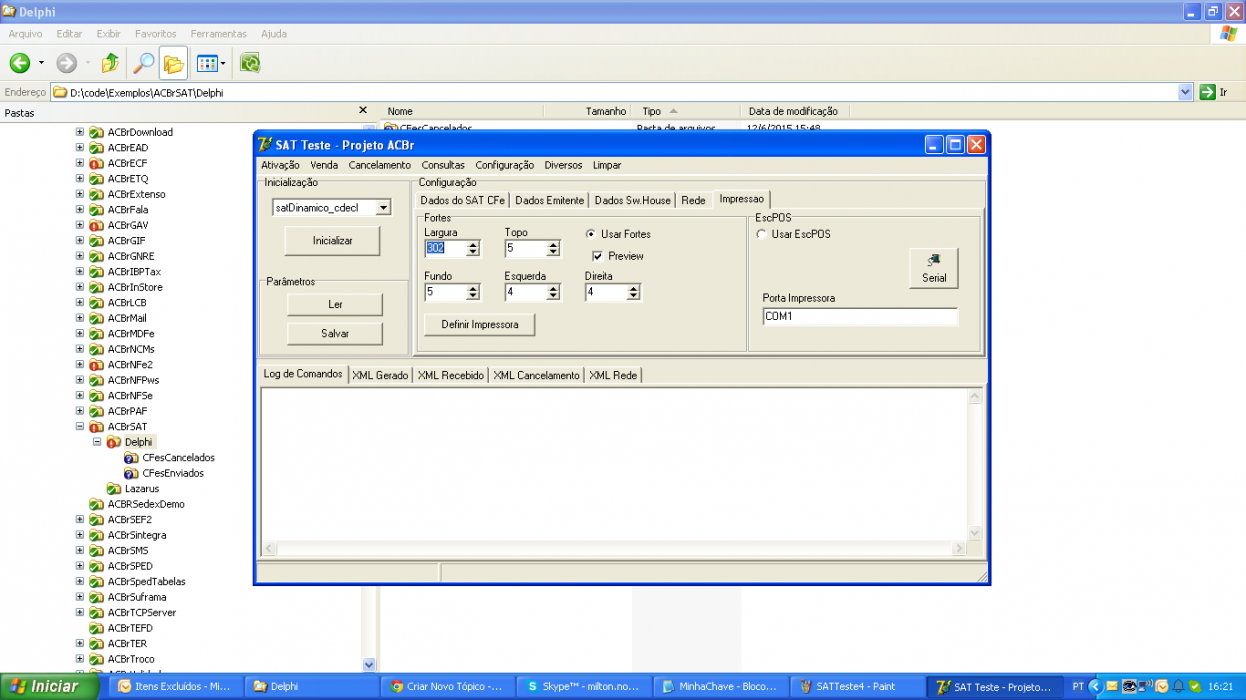
Task: Open the Search magnifier in Explorer toolbar
Action: [x=143, y=63]
